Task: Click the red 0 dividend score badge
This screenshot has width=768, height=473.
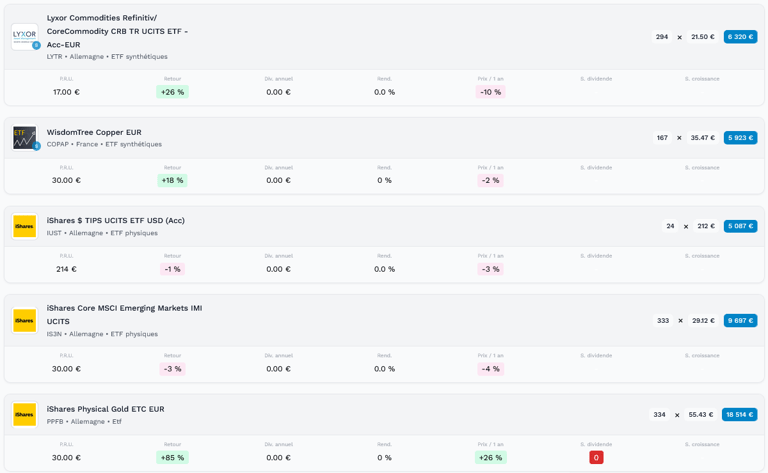Action: (x=596, y=458)
